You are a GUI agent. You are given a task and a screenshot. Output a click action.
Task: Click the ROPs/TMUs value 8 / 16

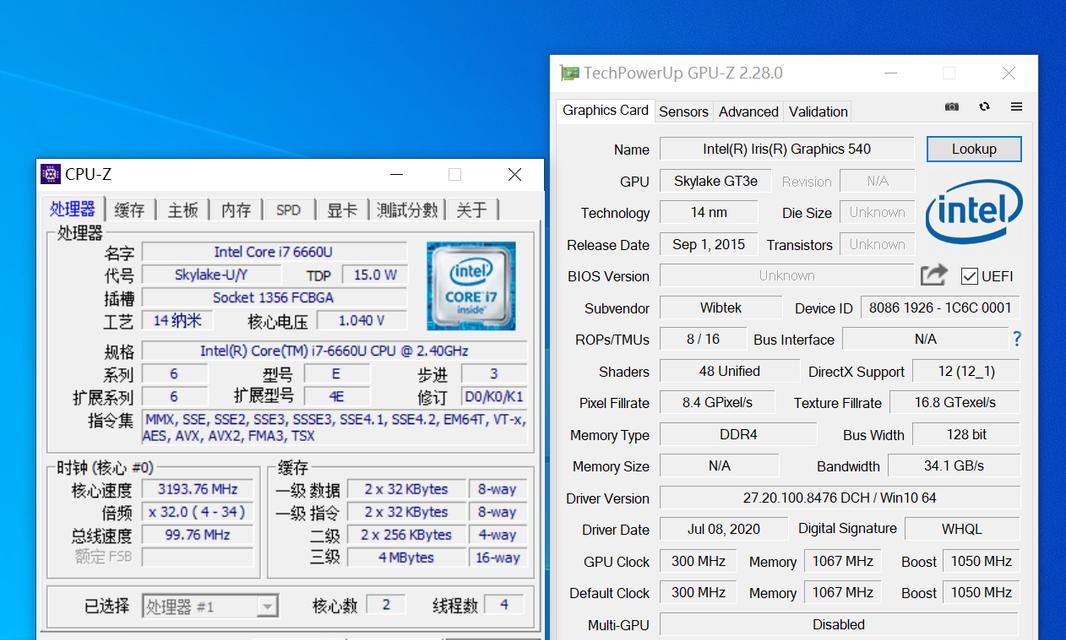pos(703,339)
